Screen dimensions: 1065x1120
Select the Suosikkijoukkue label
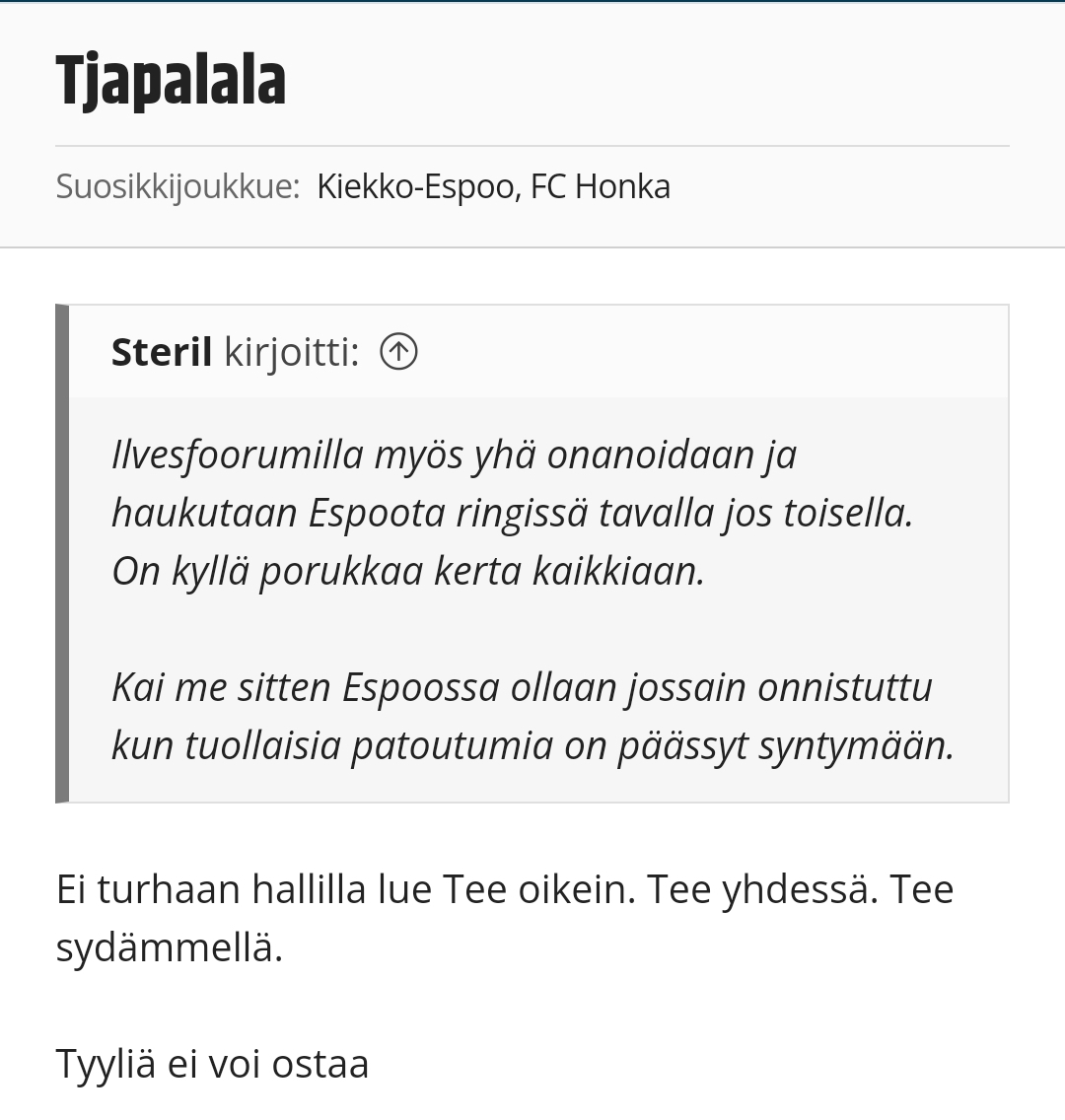[177, 186]
